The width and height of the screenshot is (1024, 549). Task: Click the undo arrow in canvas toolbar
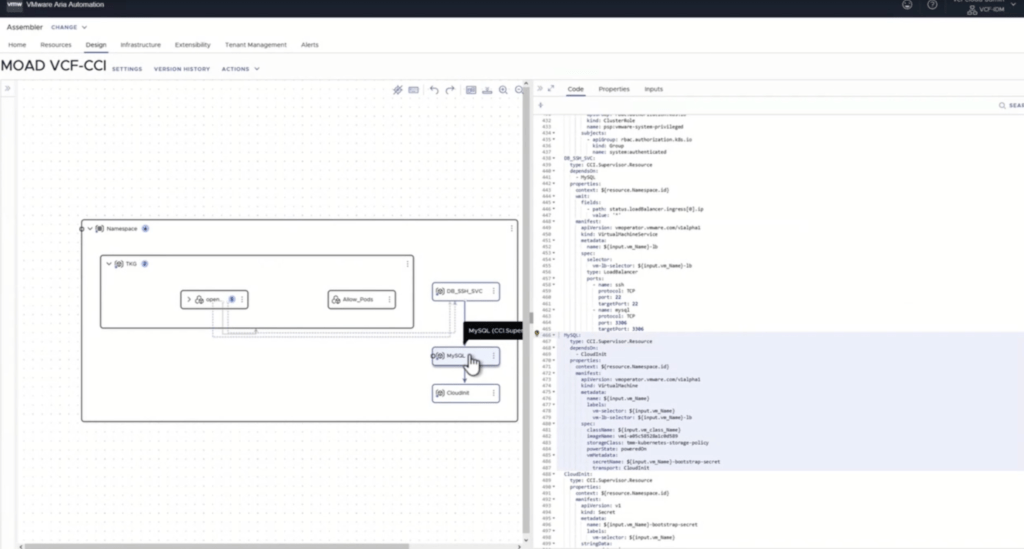click(434, 90)
